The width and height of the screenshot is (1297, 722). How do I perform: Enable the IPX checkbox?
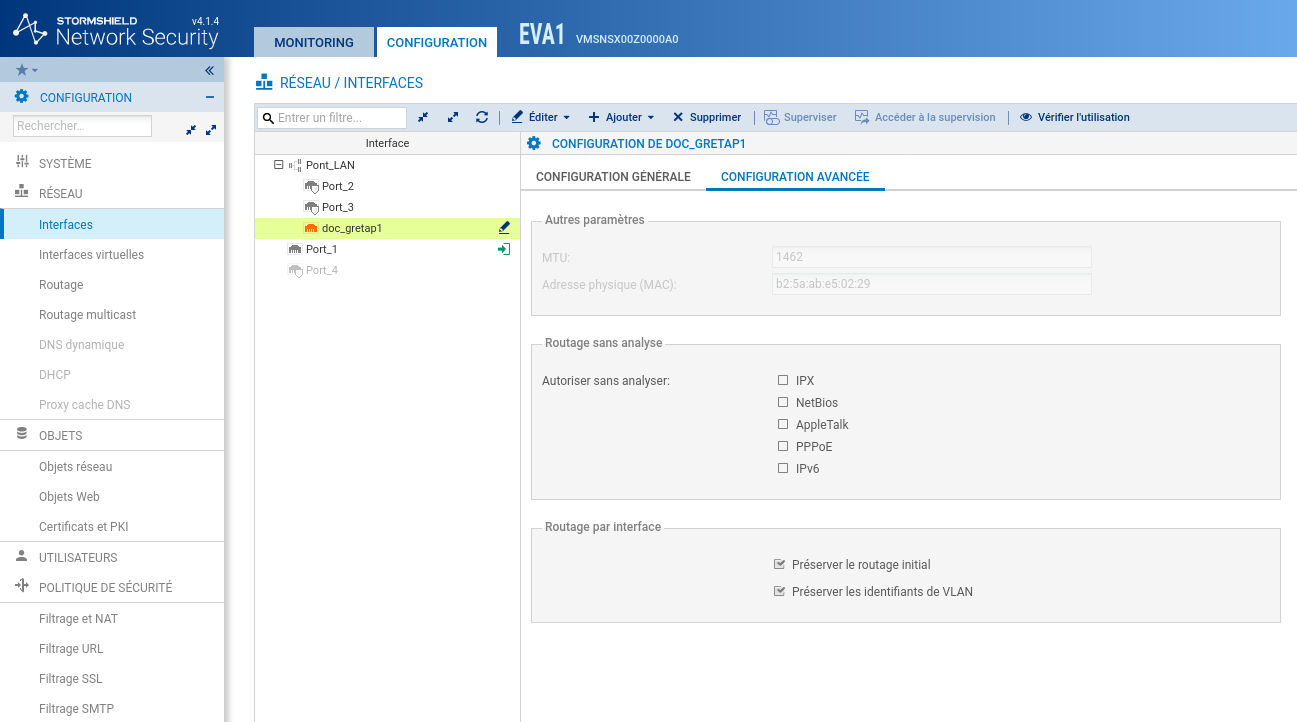coord(783,381)
